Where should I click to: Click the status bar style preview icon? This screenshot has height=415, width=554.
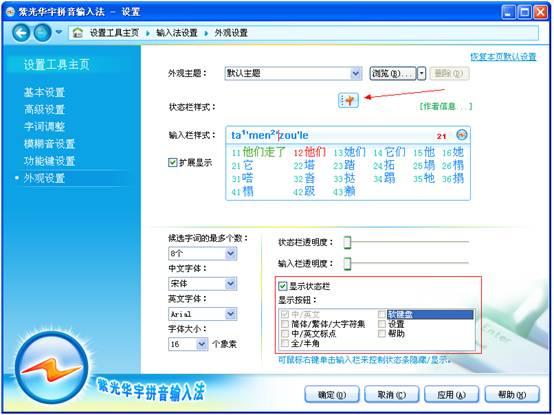tap(348, 100)
